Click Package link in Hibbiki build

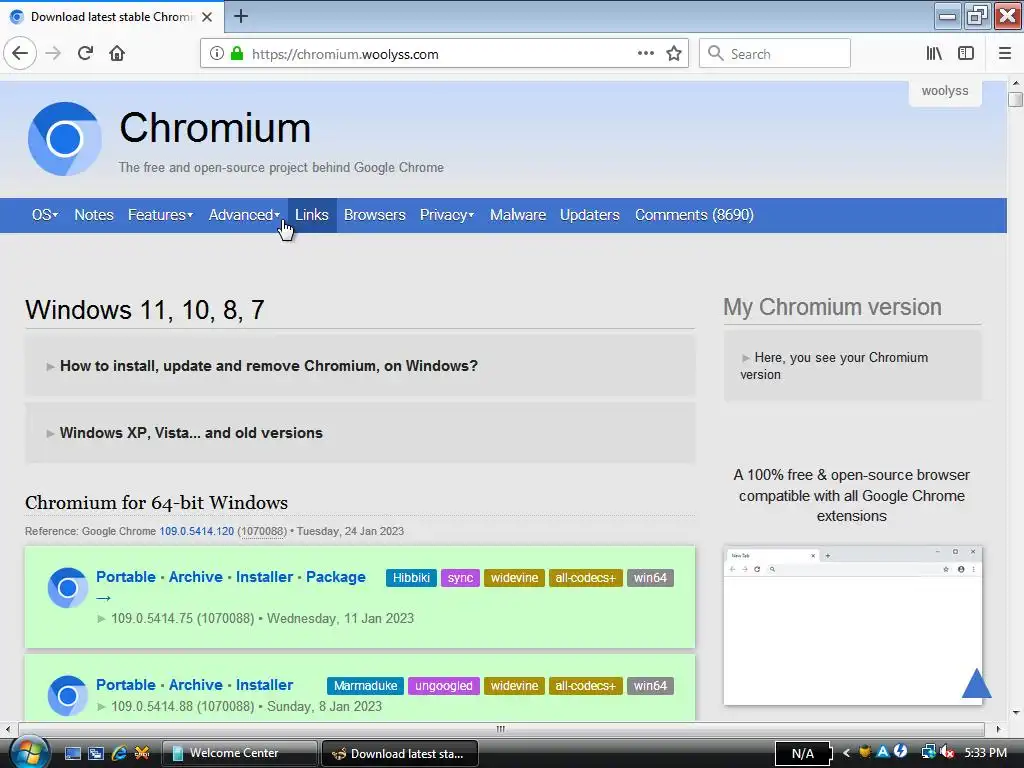[336, 577]
